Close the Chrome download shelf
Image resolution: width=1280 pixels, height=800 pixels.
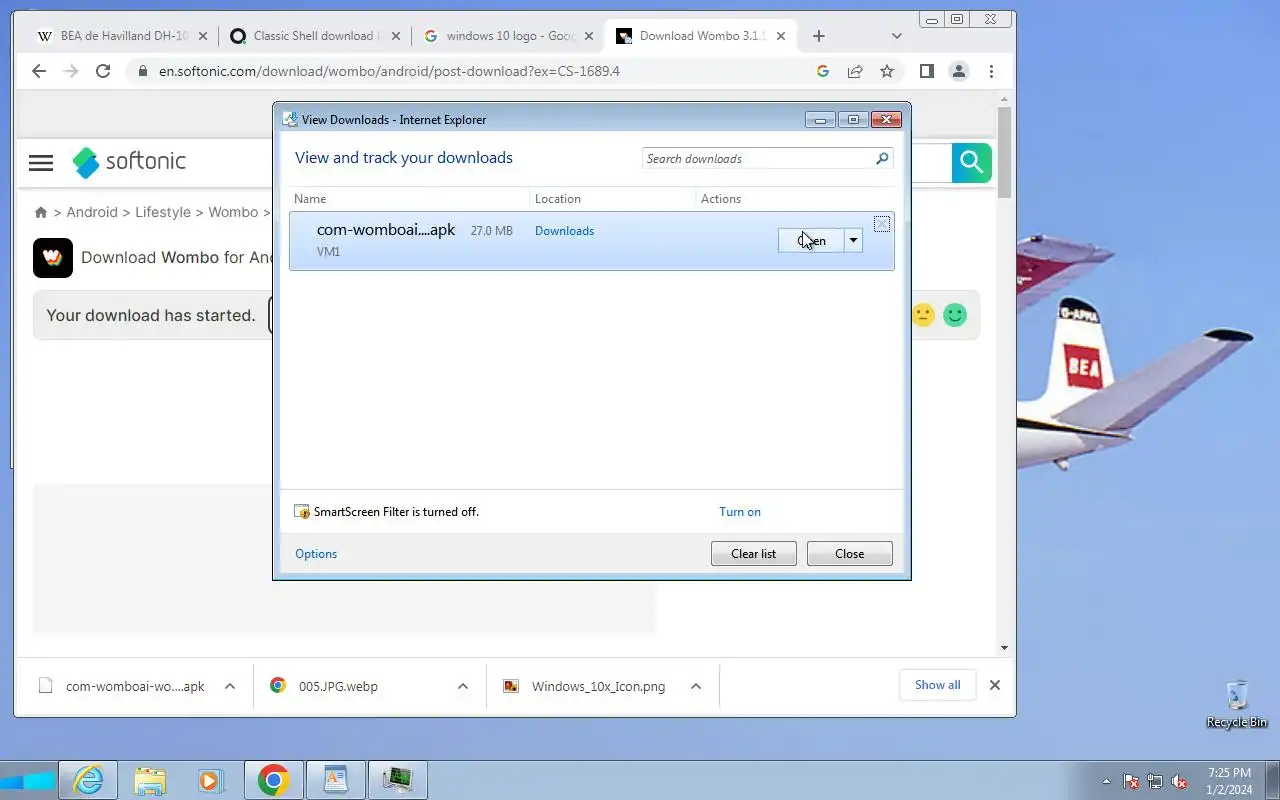click(x=995, y=685)
